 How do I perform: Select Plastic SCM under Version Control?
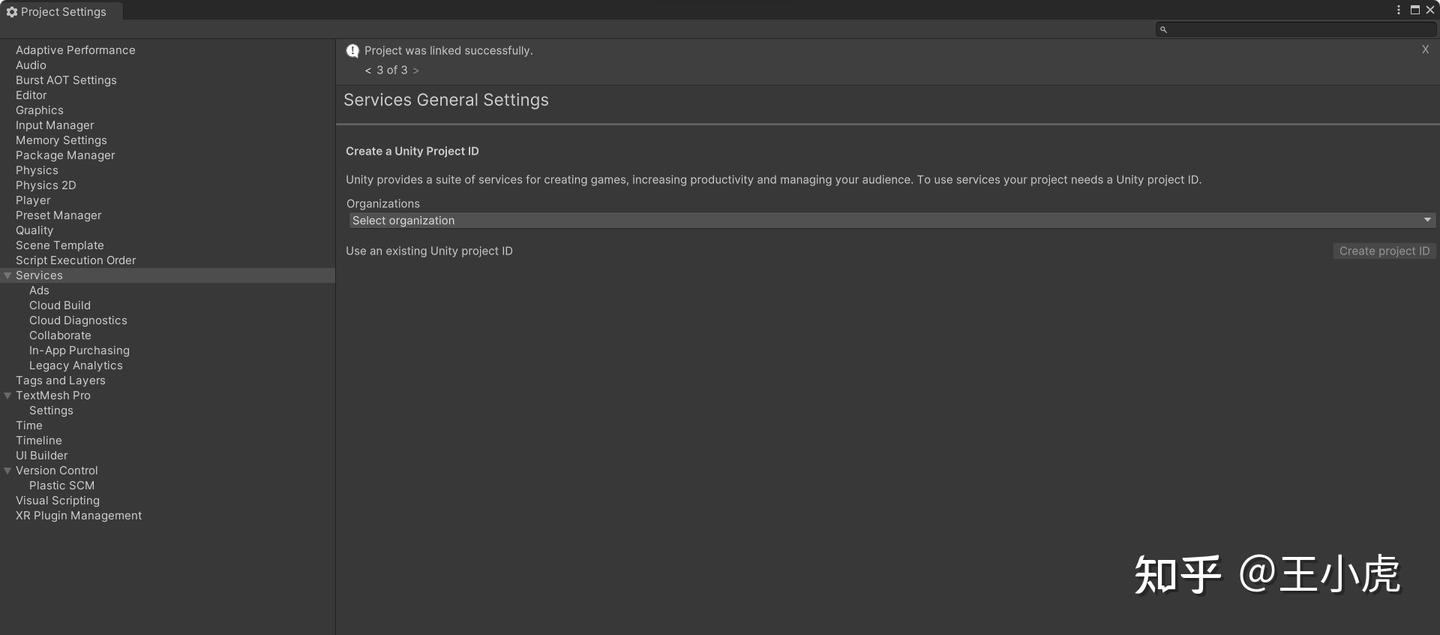coord(62,485)
